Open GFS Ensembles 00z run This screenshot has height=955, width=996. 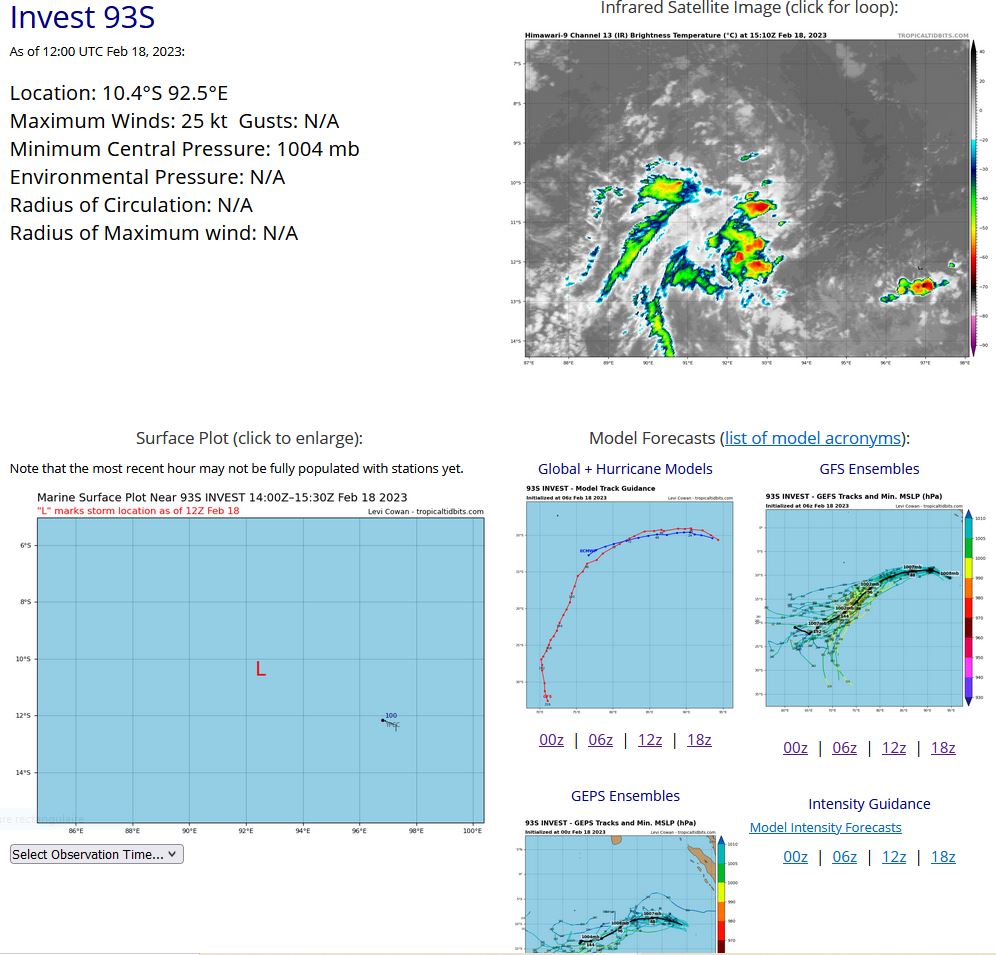[795, 748]
